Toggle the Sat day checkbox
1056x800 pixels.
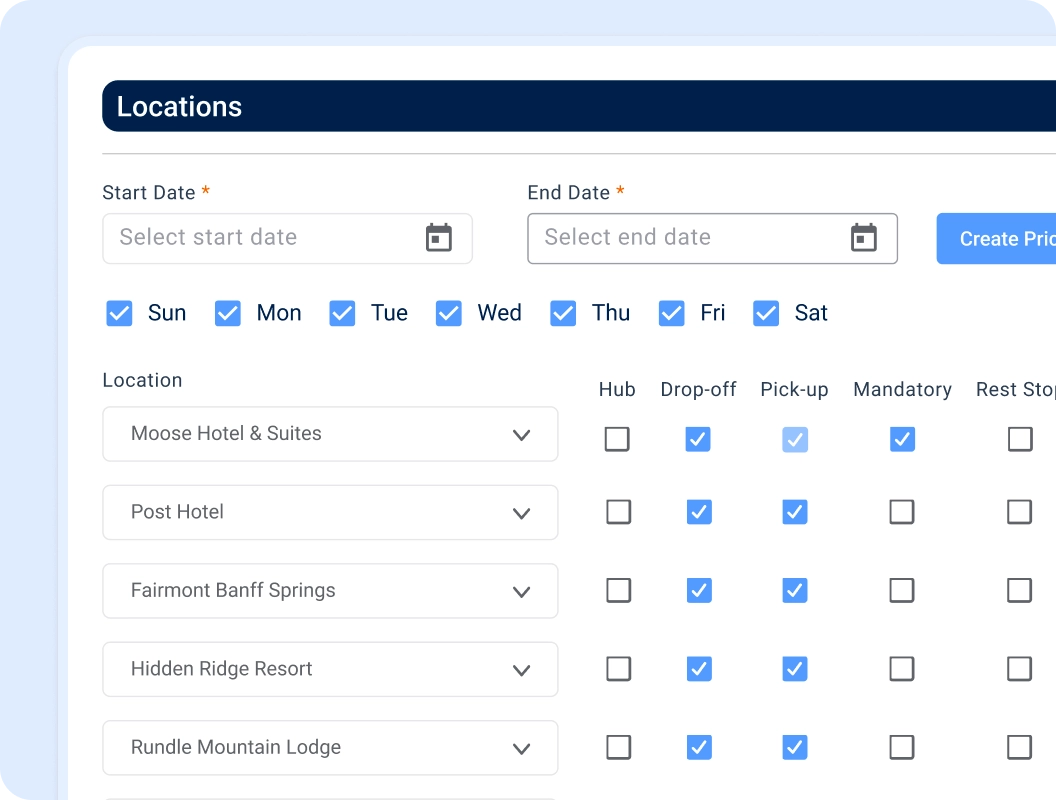766,313
